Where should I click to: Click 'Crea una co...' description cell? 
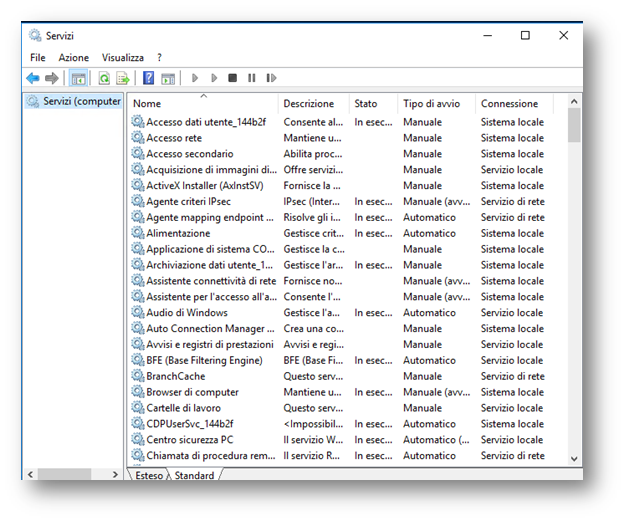pos(313,329)
